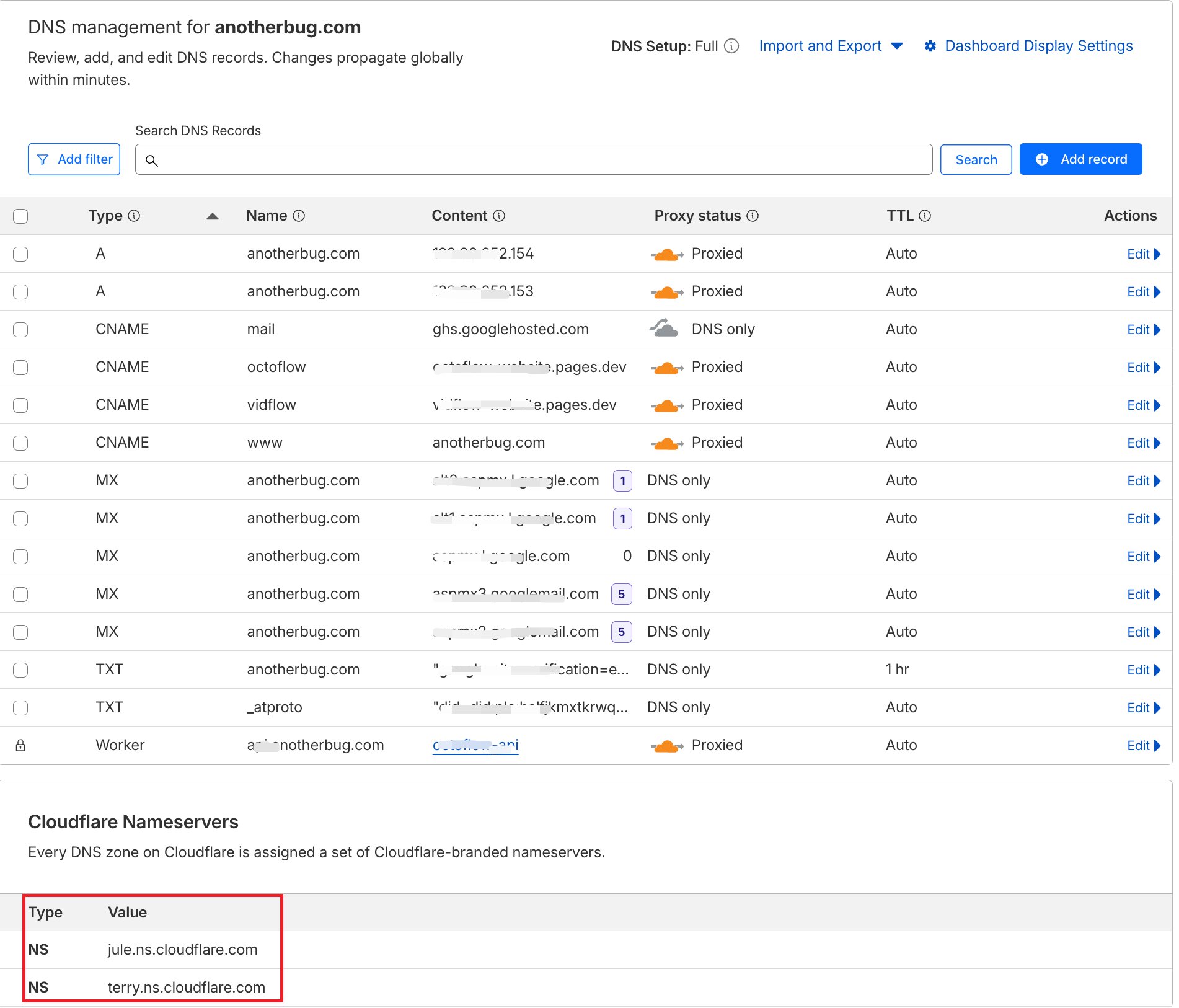
Task: Click ghs.googlehosted.com content cell
Action: tap(511, 329)
